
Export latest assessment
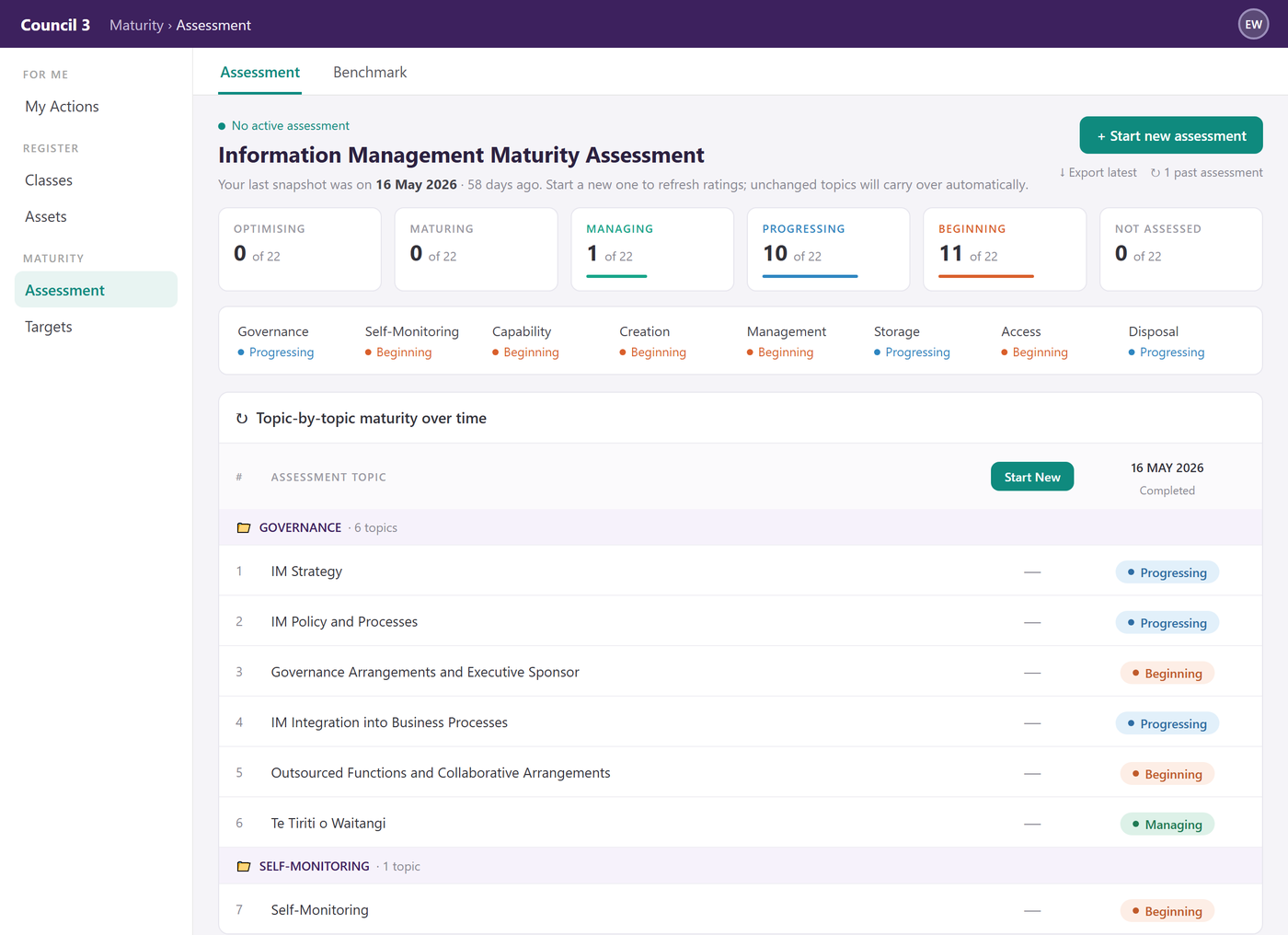point(1098,173)
